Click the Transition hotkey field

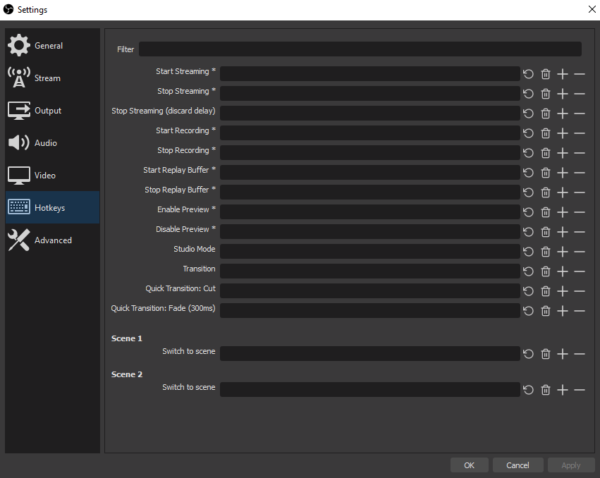[x=370, y=271]
